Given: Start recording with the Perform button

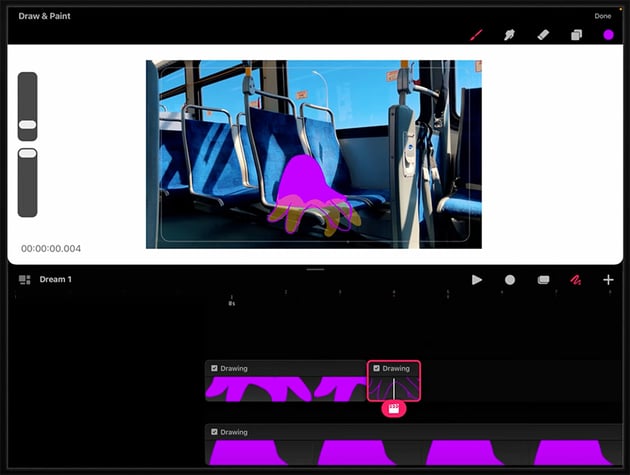Looking at the screenshot, I should pyautogui.click(x=510, y=280).
